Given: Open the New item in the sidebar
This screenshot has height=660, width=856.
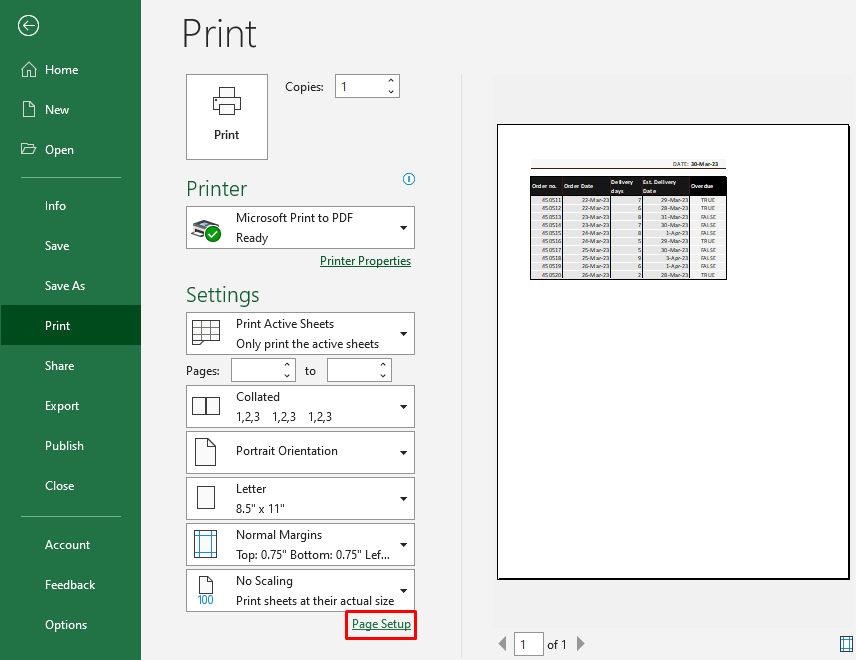Looking at the screenshot, I should pos(57,110).
